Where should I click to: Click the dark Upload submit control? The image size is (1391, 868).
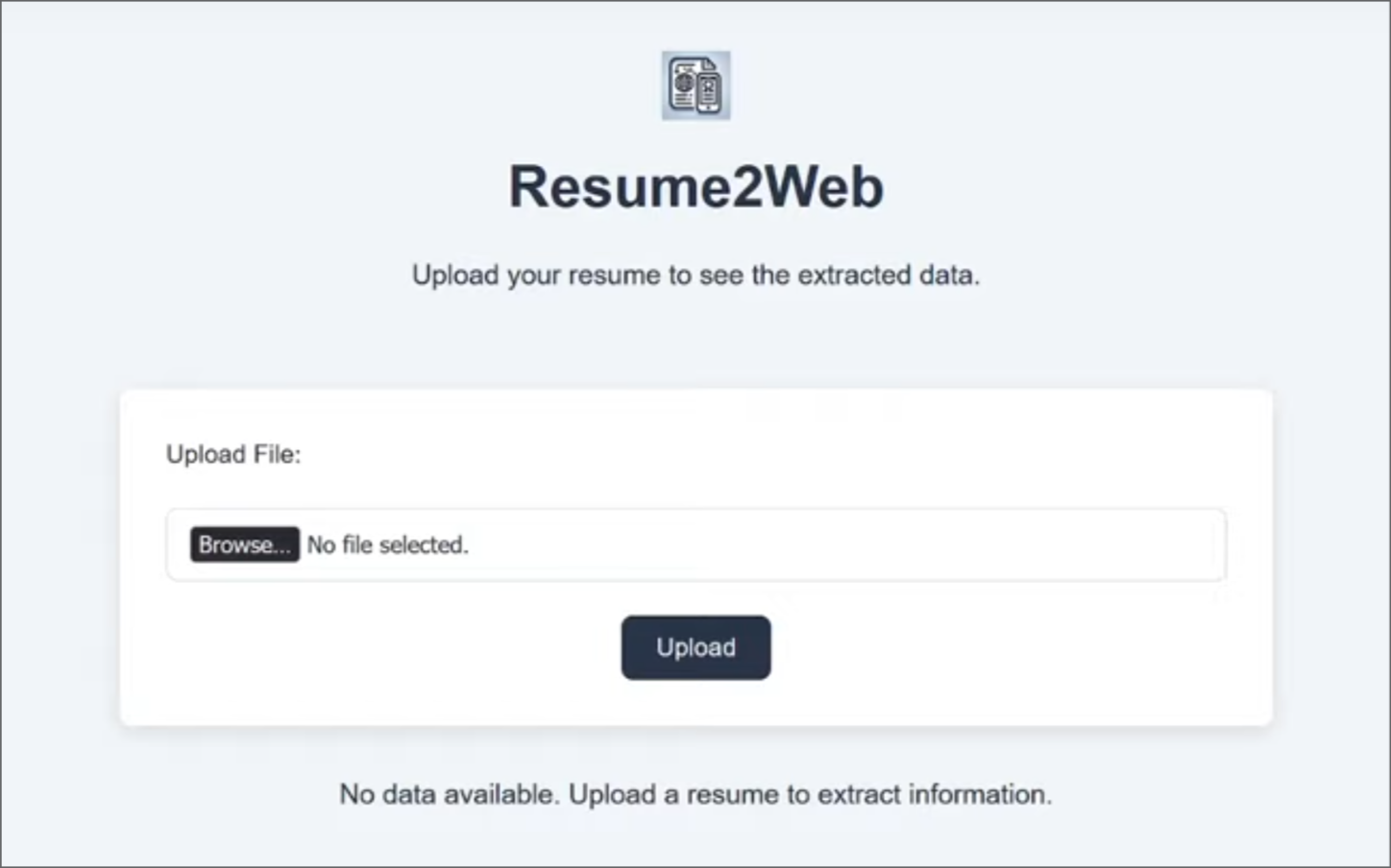[695, 647]
